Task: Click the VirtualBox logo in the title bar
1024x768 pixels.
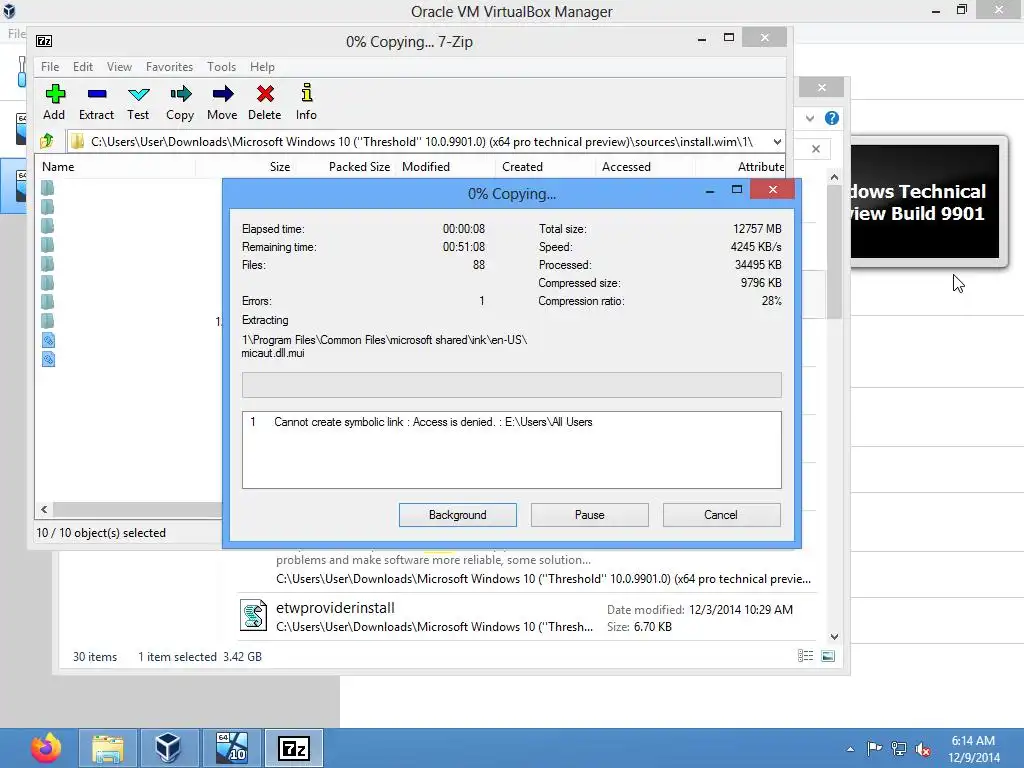Action: [x=9, y=11]
